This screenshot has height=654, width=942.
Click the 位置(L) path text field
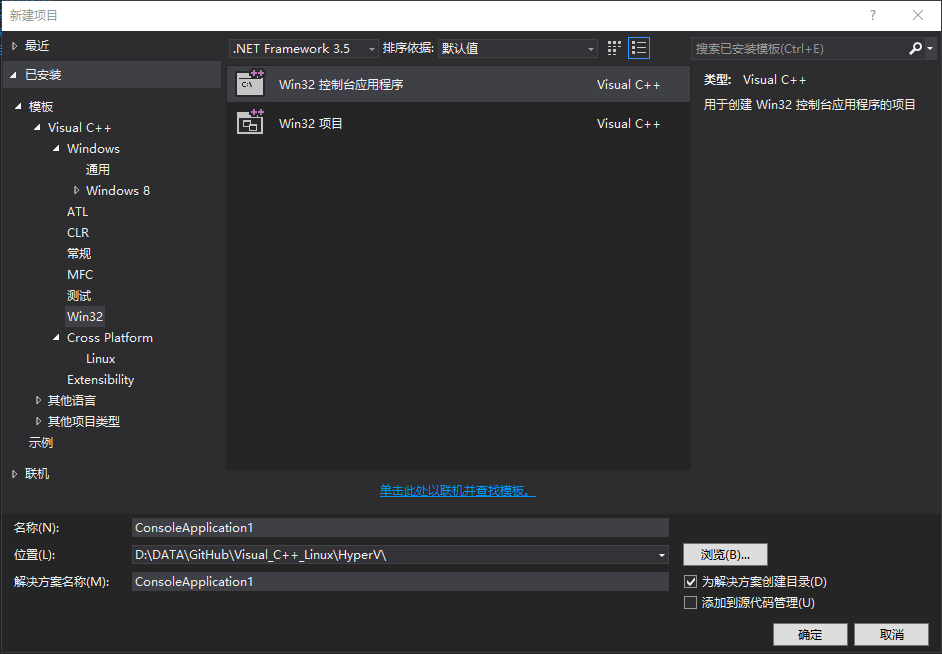pyautogui.click(x=394, y=555)
